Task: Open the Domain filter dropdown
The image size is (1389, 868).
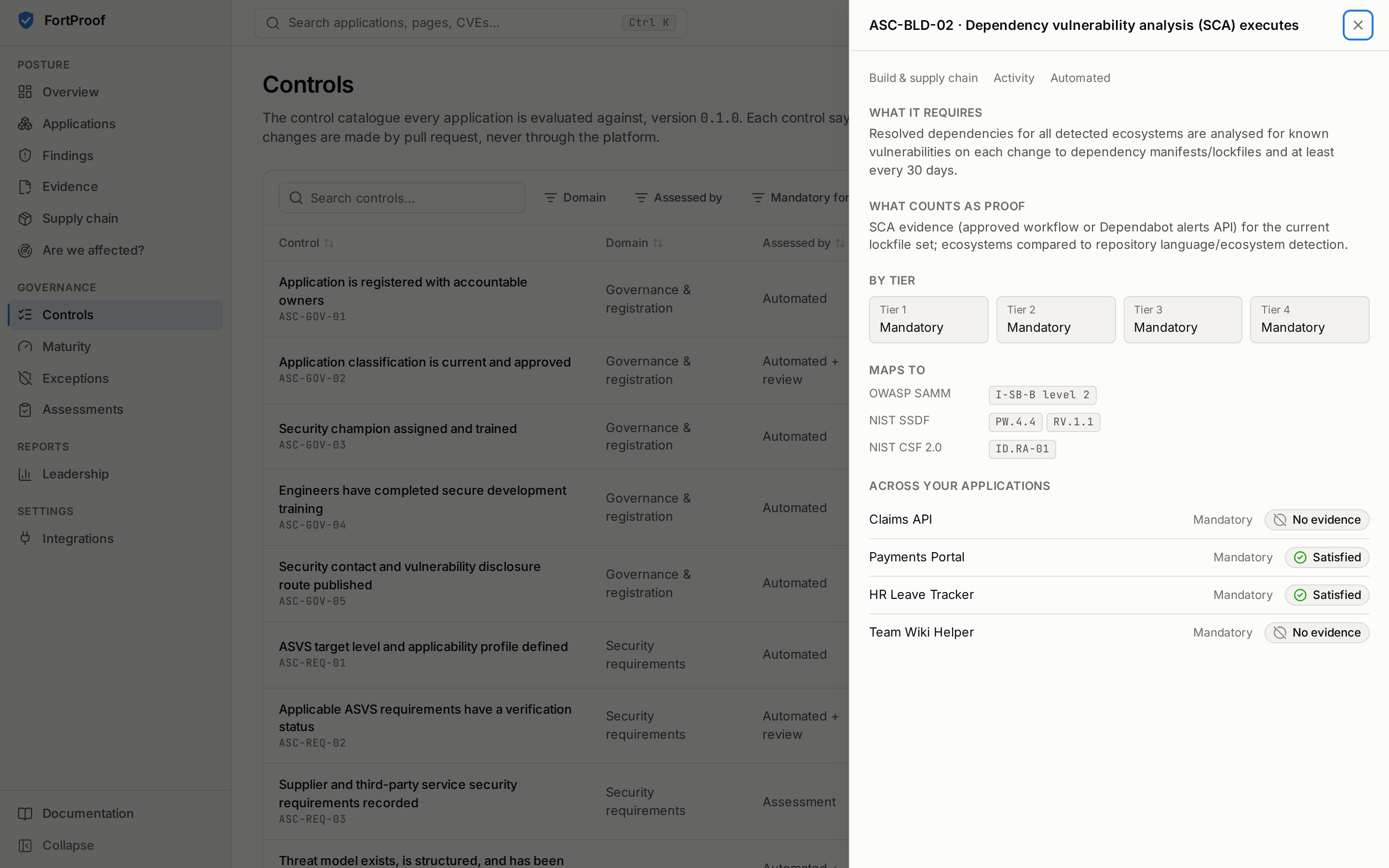Action: coord(574,198)
